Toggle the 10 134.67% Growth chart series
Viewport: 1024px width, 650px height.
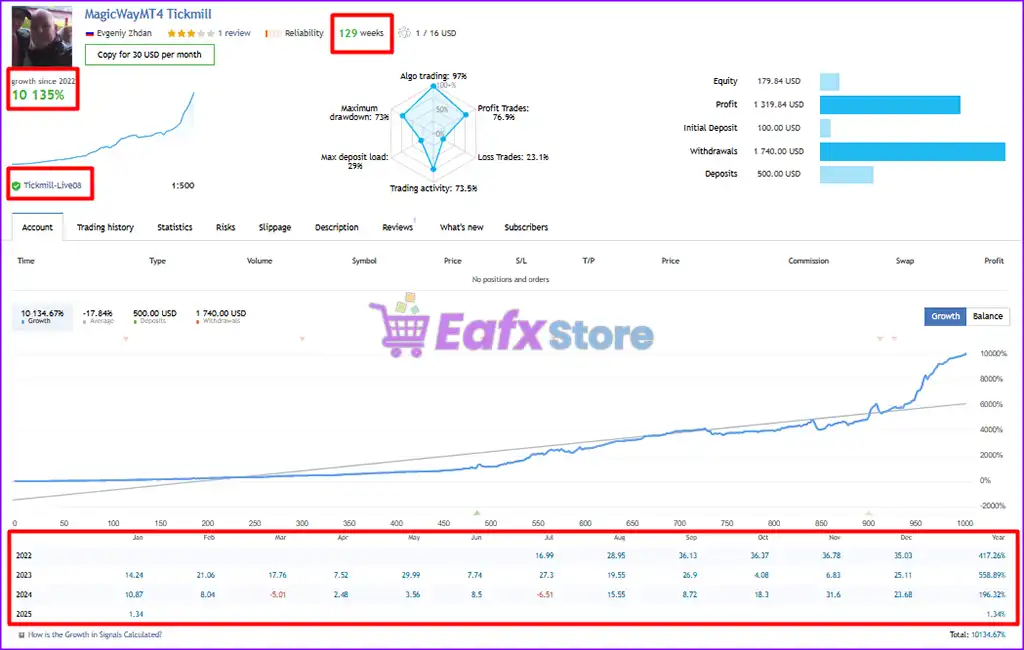point(42,317)
